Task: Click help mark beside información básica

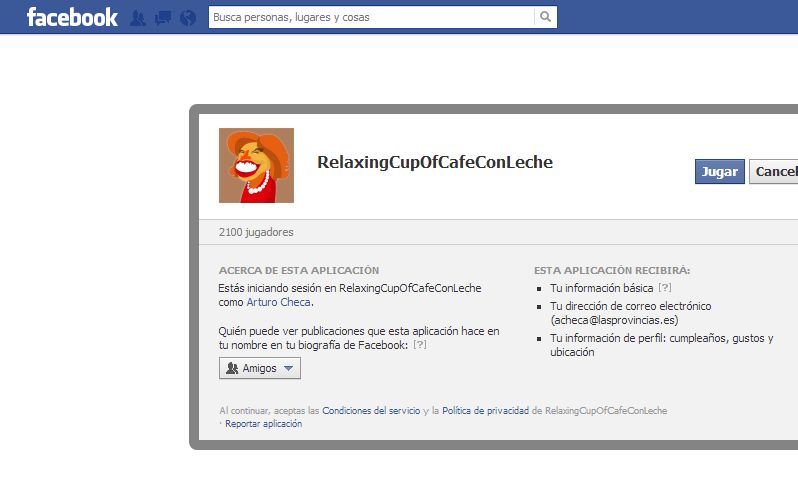Action: tap(665, 288)
